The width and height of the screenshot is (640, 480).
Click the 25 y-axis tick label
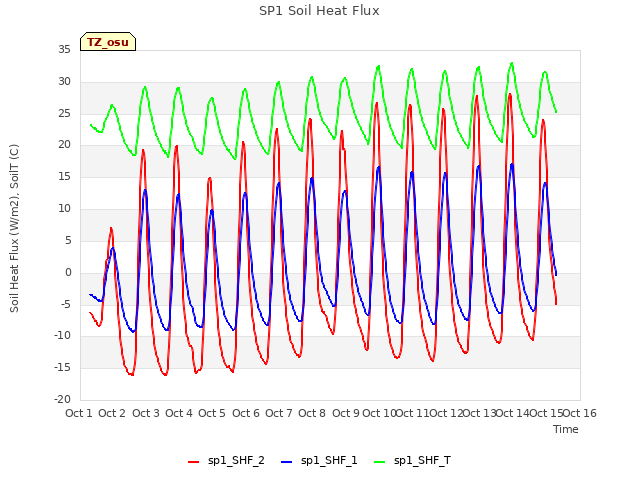64,113
